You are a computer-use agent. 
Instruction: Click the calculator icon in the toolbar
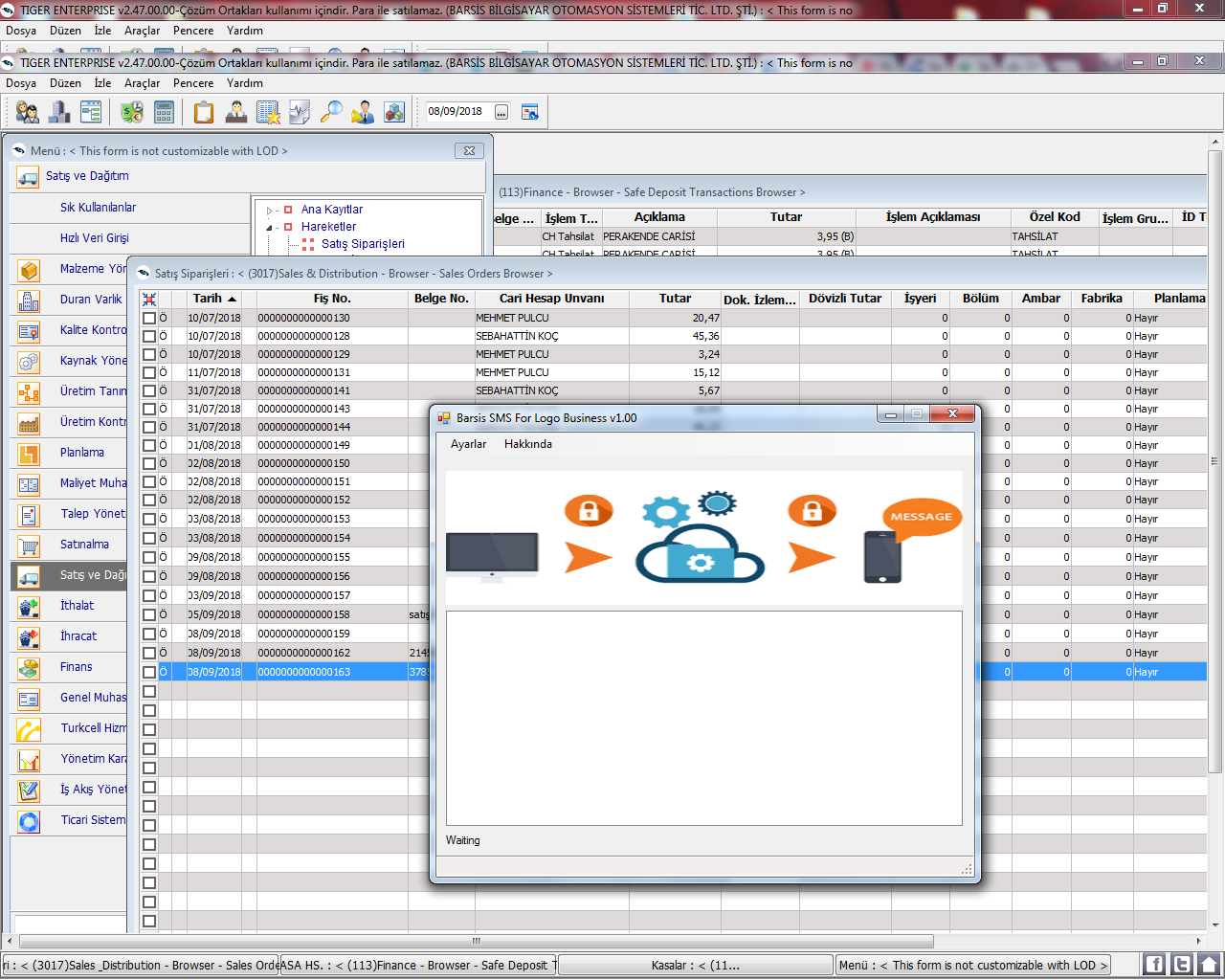164,112
